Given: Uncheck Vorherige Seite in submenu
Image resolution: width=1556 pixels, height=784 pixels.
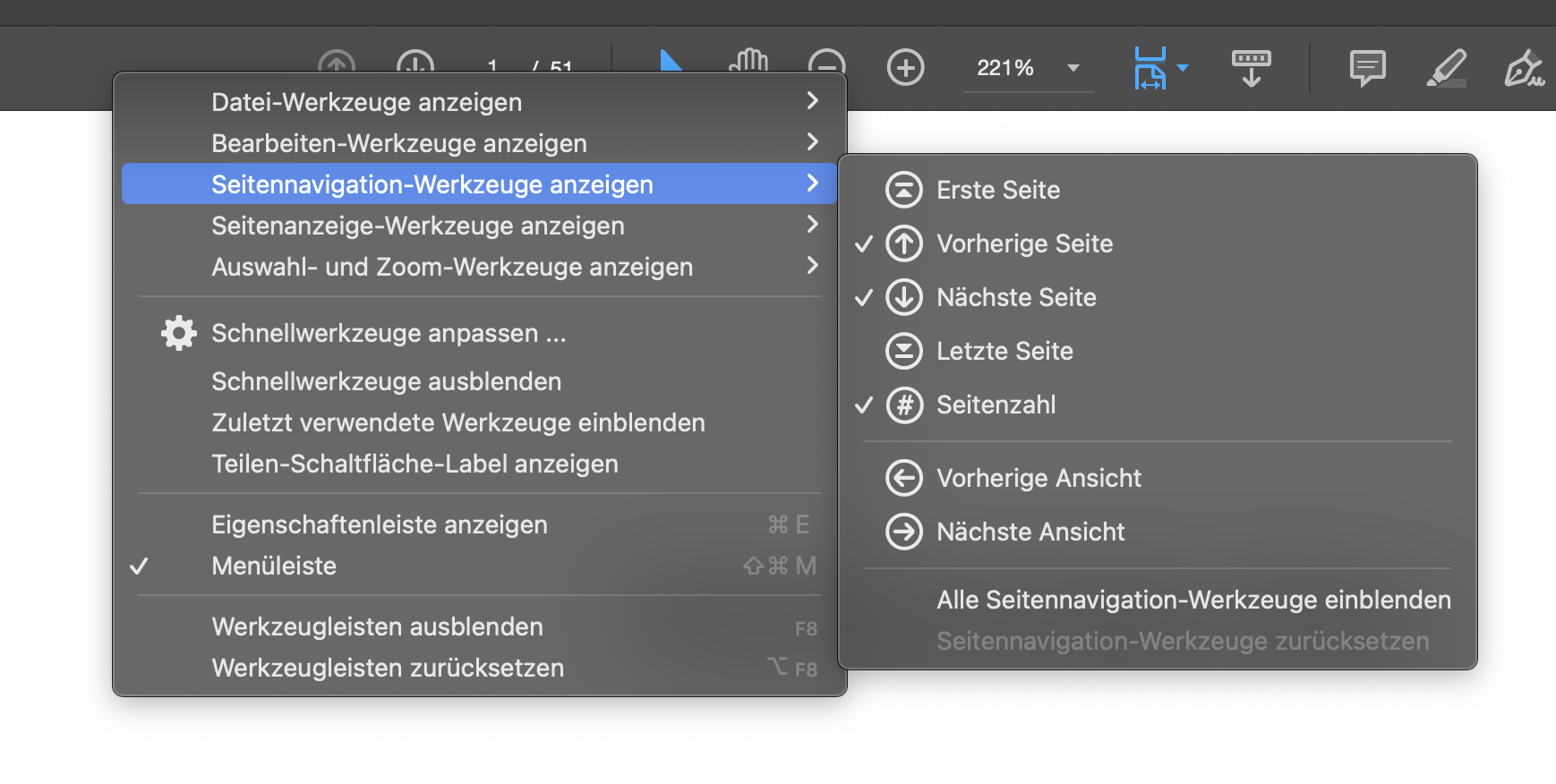Looking at the screenshot, I should [1157, 243].
